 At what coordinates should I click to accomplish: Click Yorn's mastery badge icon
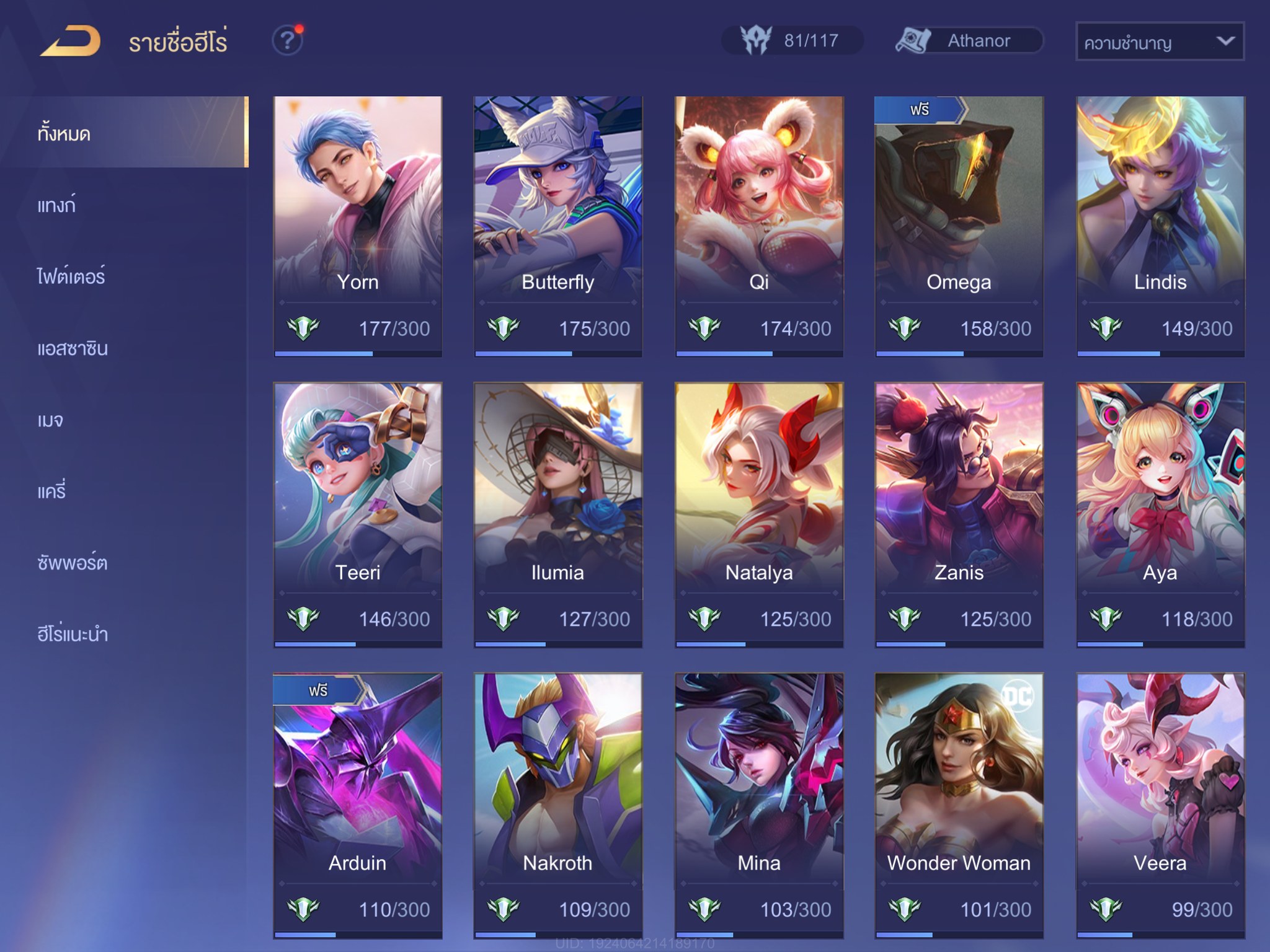303,328
